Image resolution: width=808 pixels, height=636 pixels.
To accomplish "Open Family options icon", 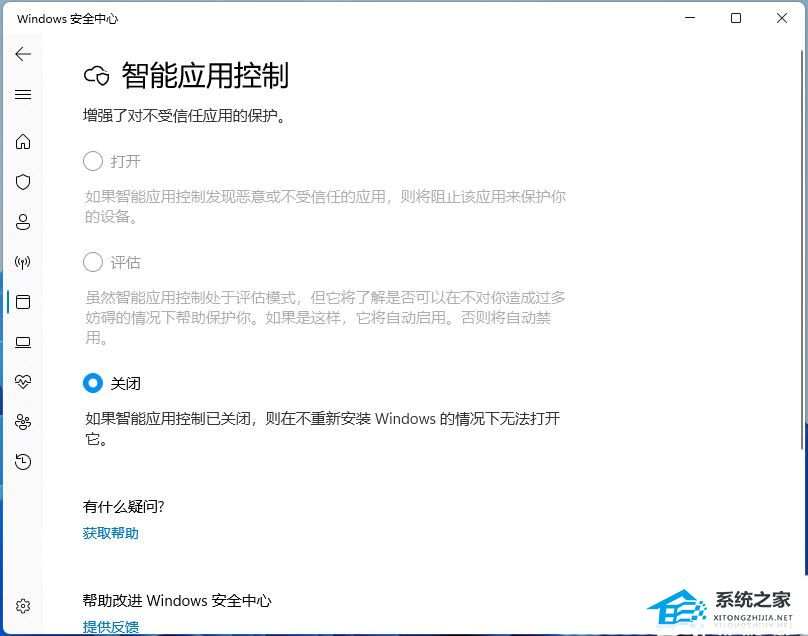I will [23, 422].
